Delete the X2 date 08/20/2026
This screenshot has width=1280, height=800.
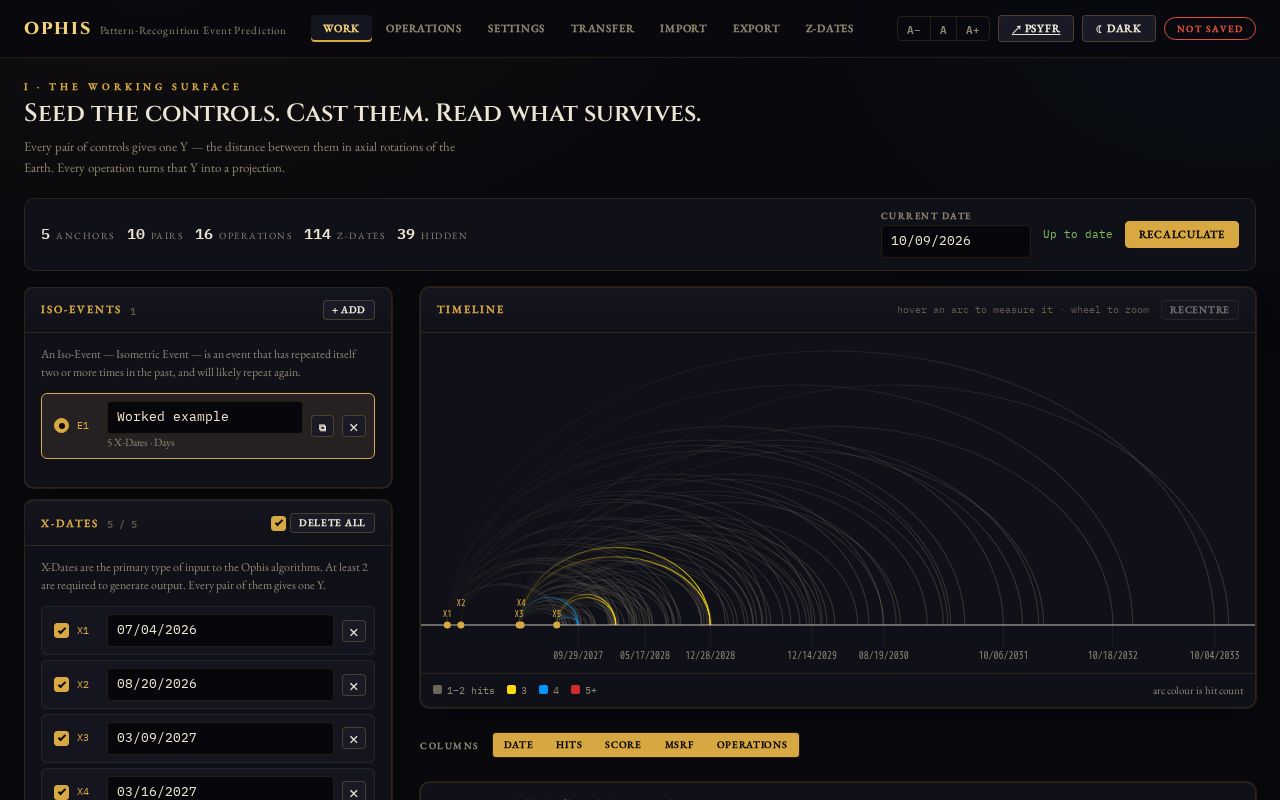pos(354,685)
